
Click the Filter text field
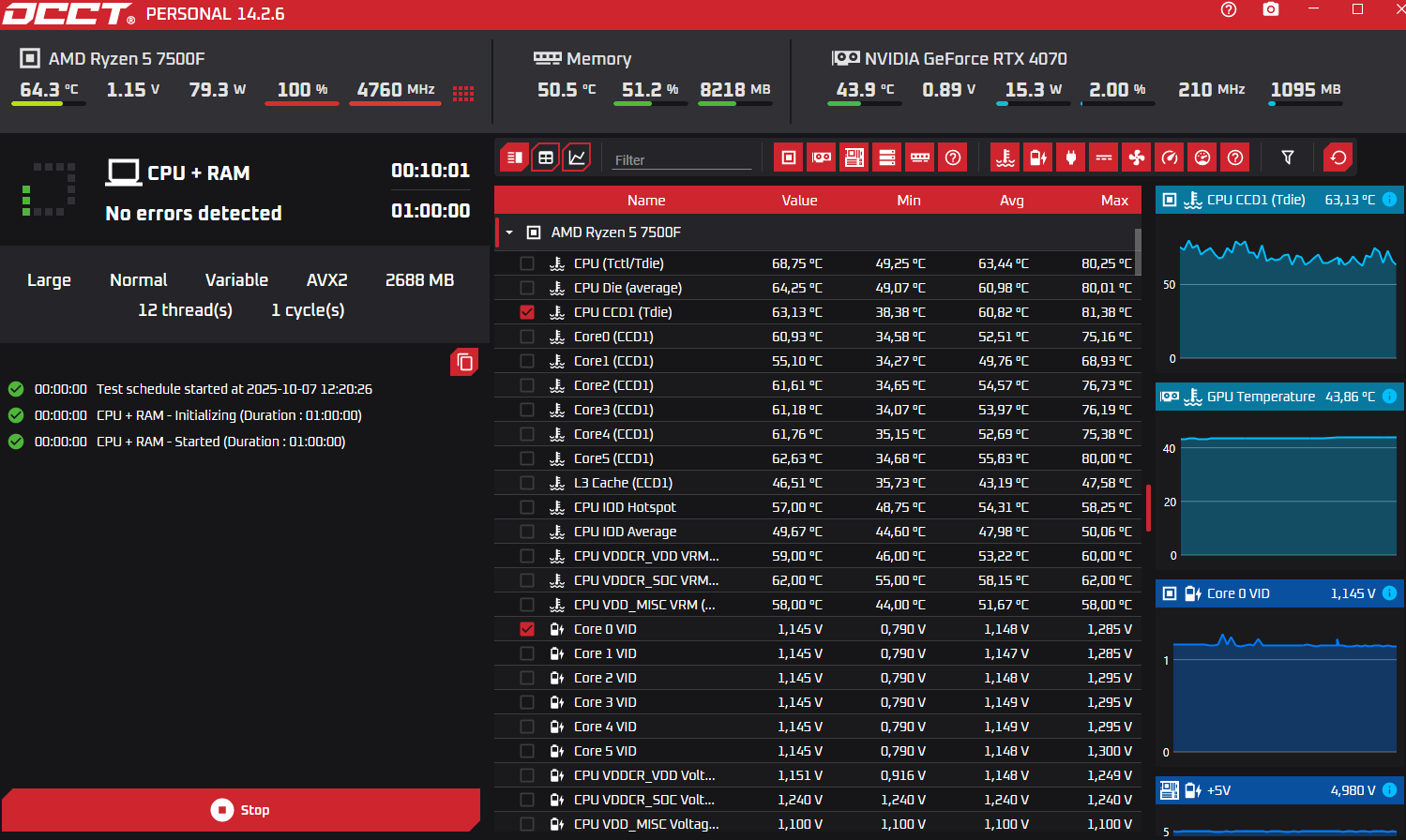tap(682, 159)
